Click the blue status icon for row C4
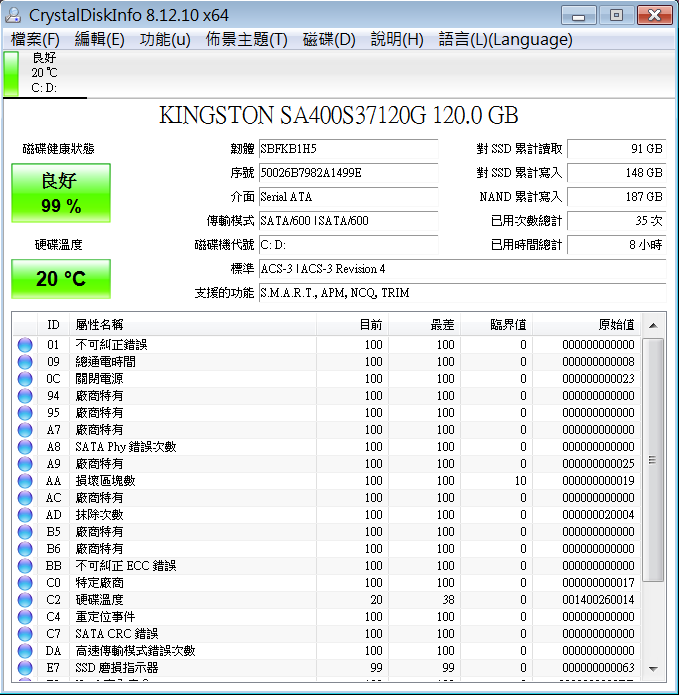Screen dimensions: 679x695 pos(25,617)
